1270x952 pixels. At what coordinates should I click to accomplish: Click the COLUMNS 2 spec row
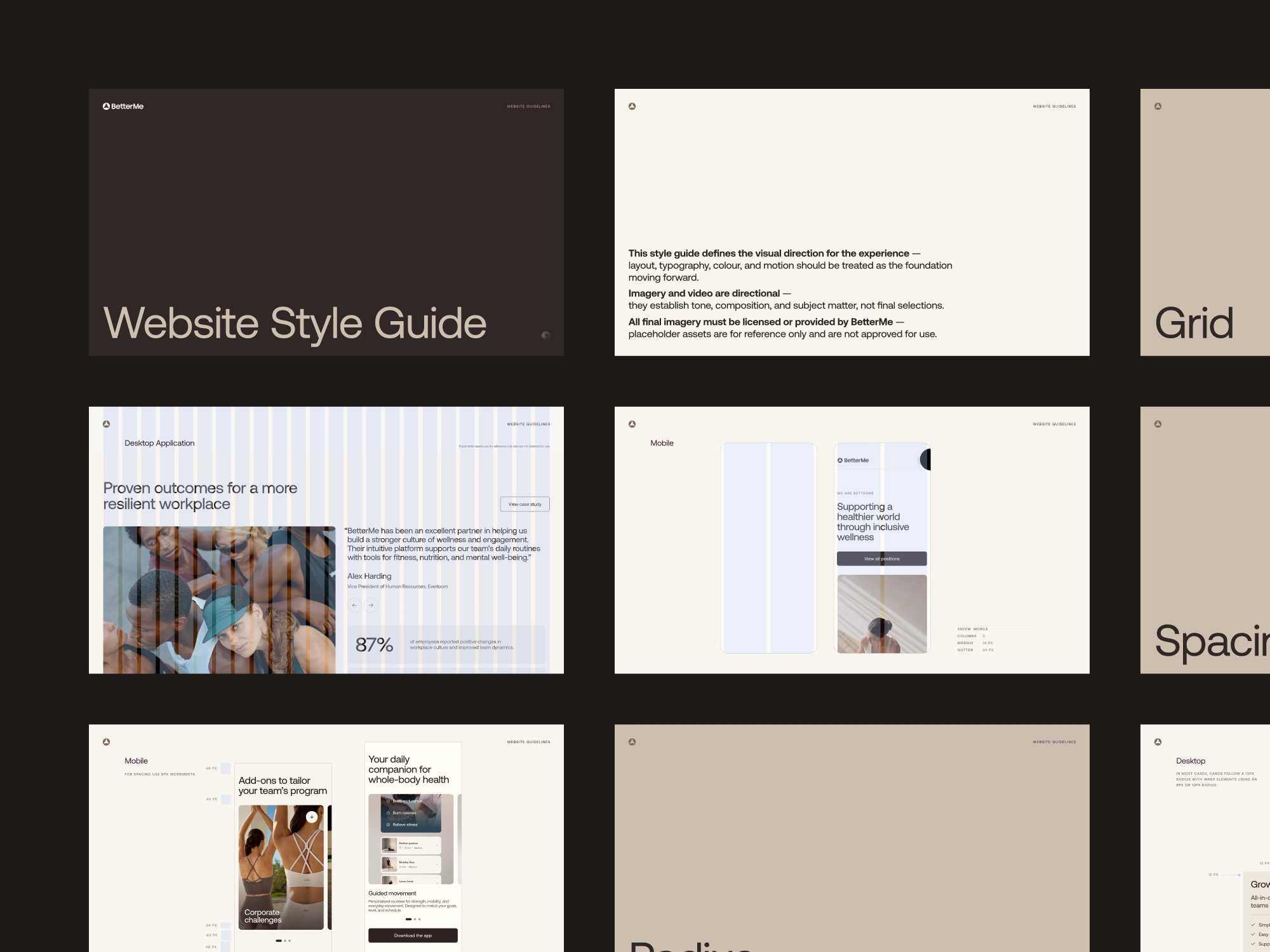point(971,636)
